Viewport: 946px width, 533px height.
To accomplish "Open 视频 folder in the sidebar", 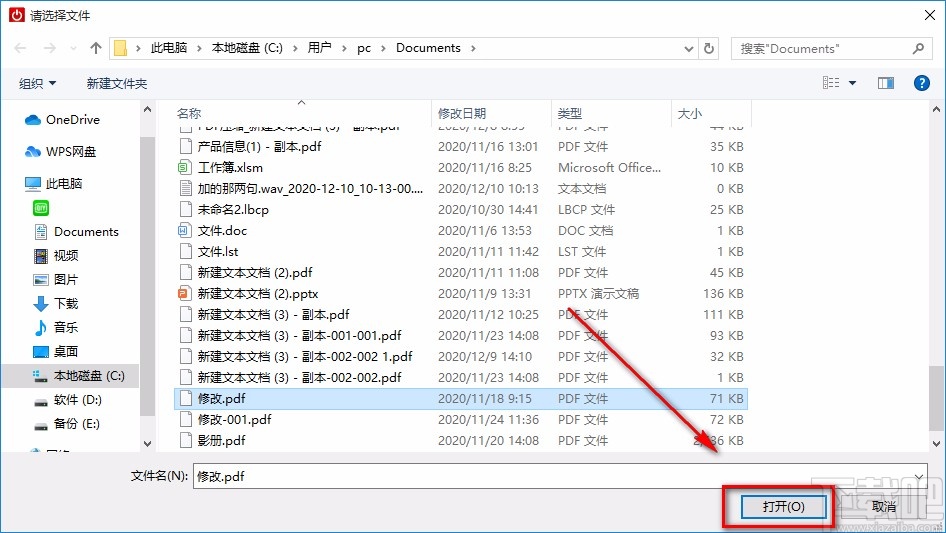I will tap(56, 256).
